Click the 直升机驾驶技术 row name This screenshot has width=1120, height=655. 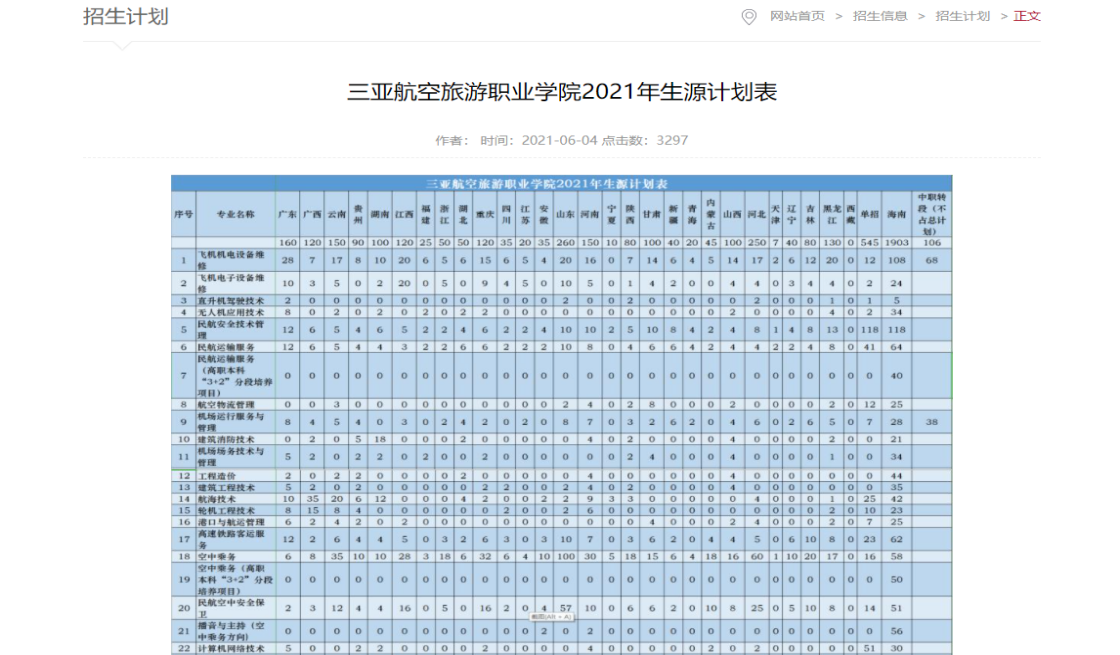pos(235,300)
